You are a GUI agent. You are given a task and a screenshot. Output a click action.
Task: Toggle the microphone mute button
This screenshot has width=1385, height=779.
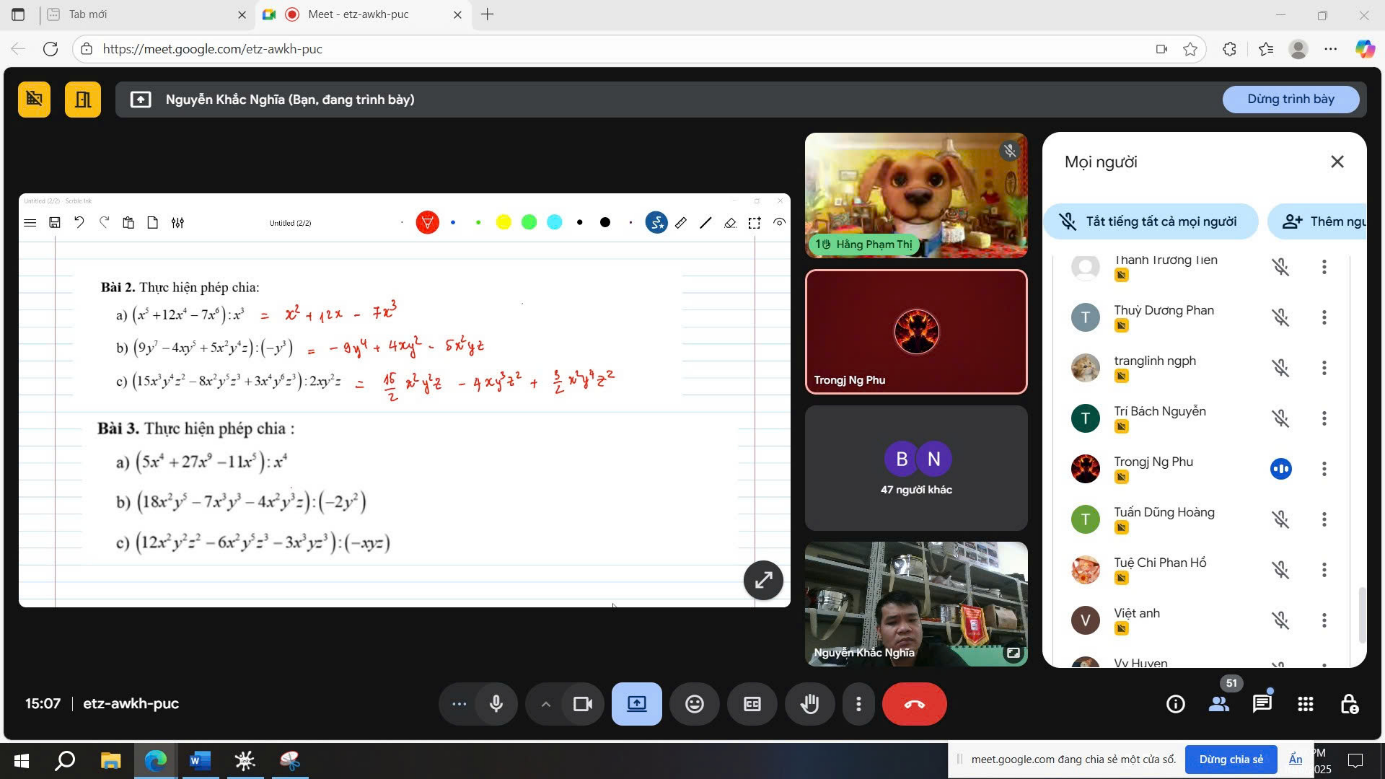tap(496, 704)
